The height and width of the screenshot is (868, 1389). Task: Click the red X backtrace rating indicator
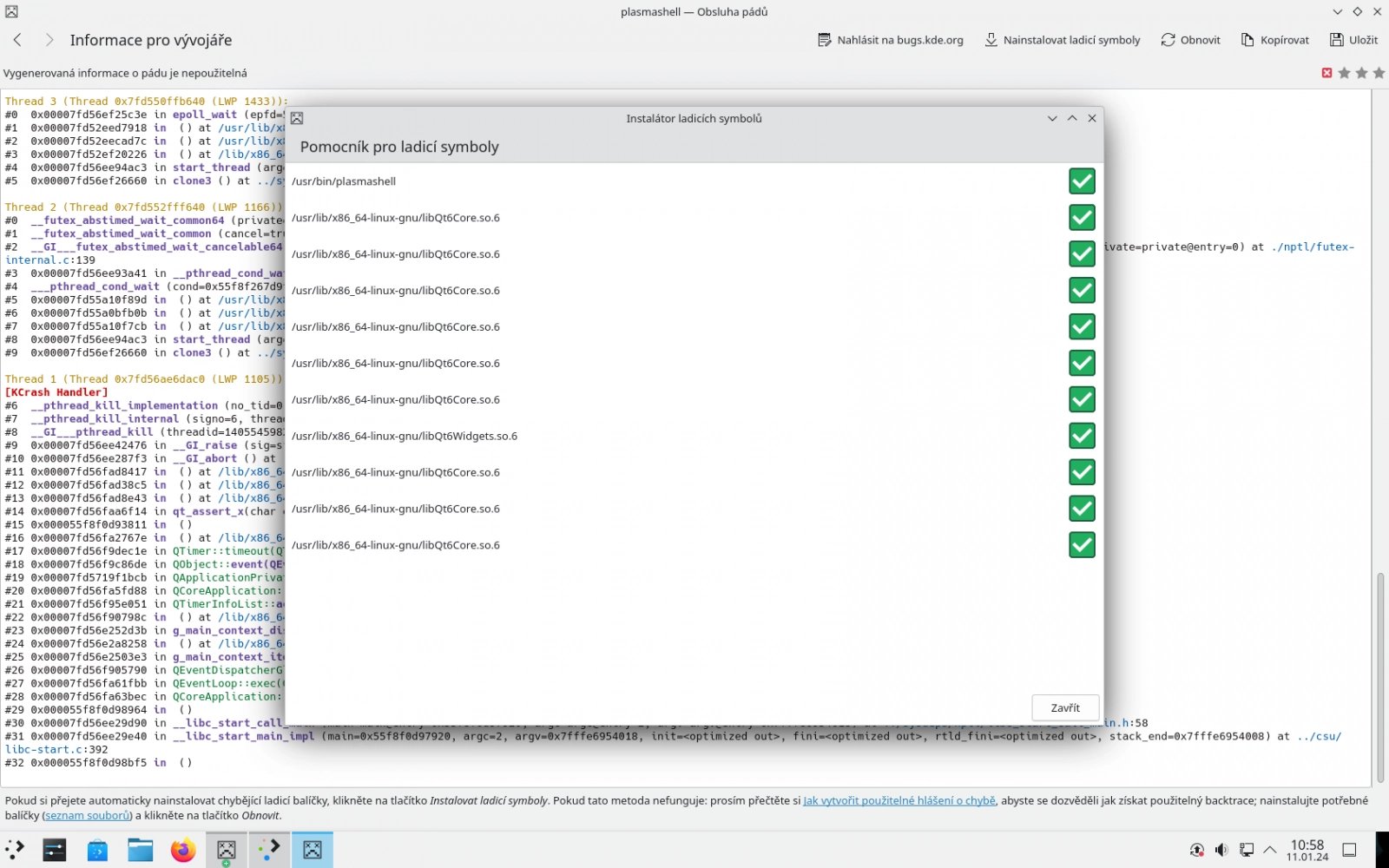tap(1326, 73)
